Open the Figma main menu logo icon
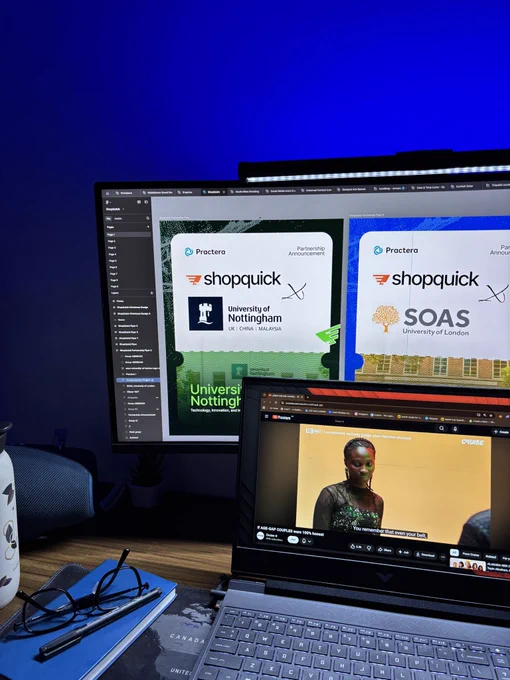This screenshot has width=510, height=680. coord(107,202)
